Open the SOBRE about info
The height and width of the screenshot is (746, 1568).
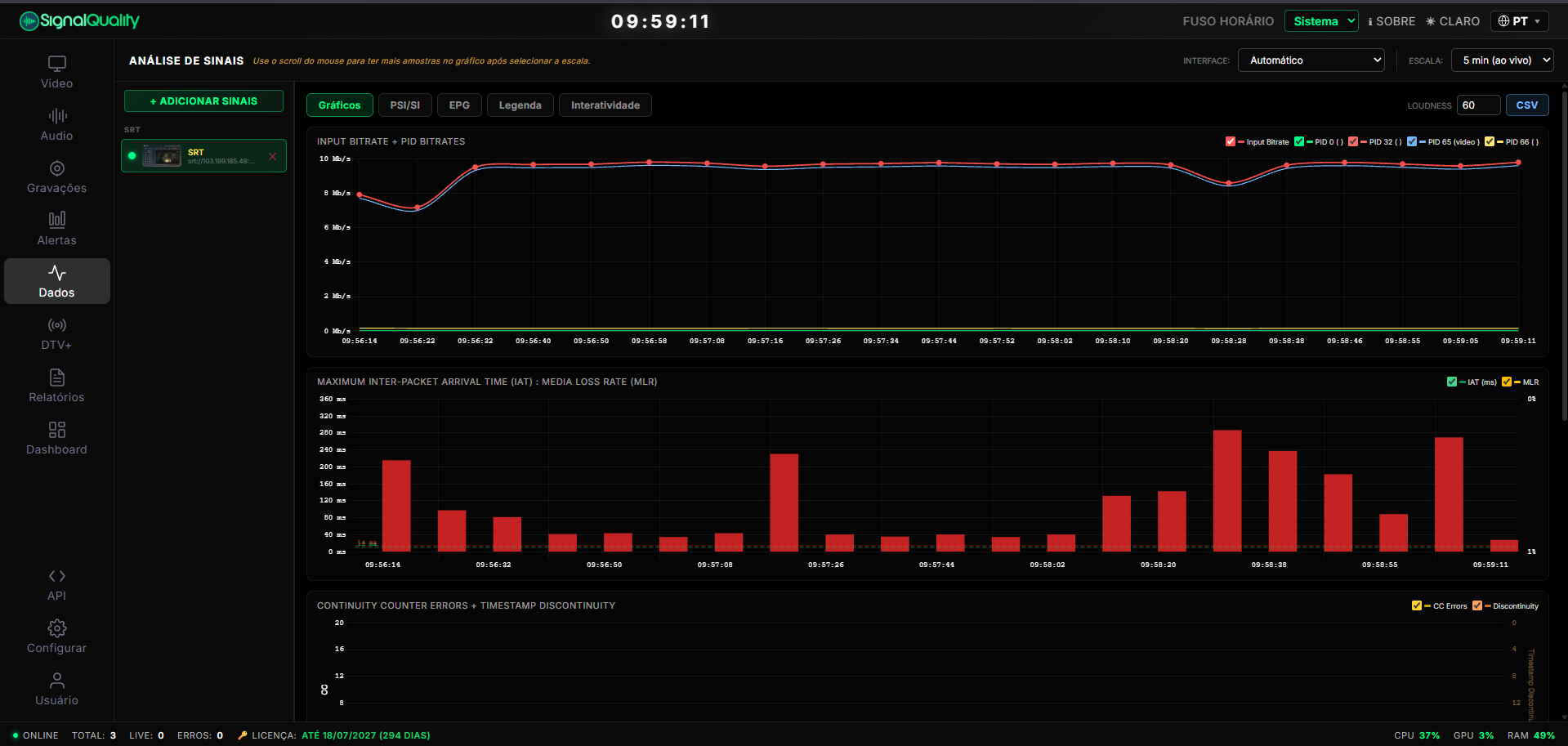click(1392, 21)
